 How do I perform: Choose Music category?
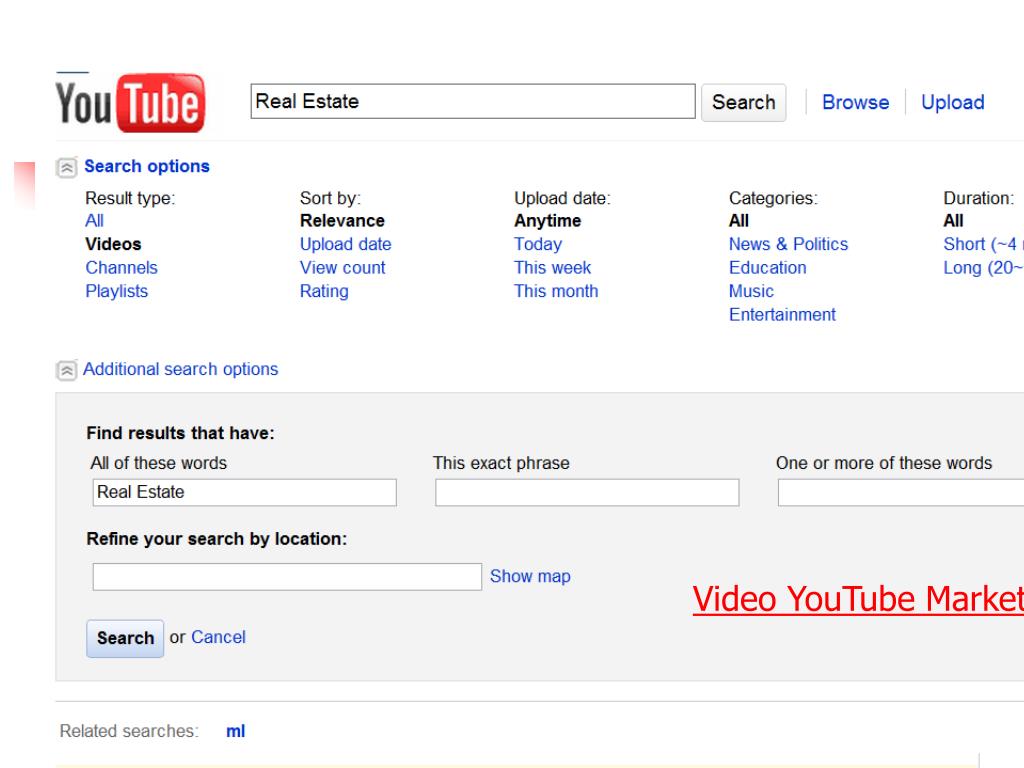click(x=752, y=291)
